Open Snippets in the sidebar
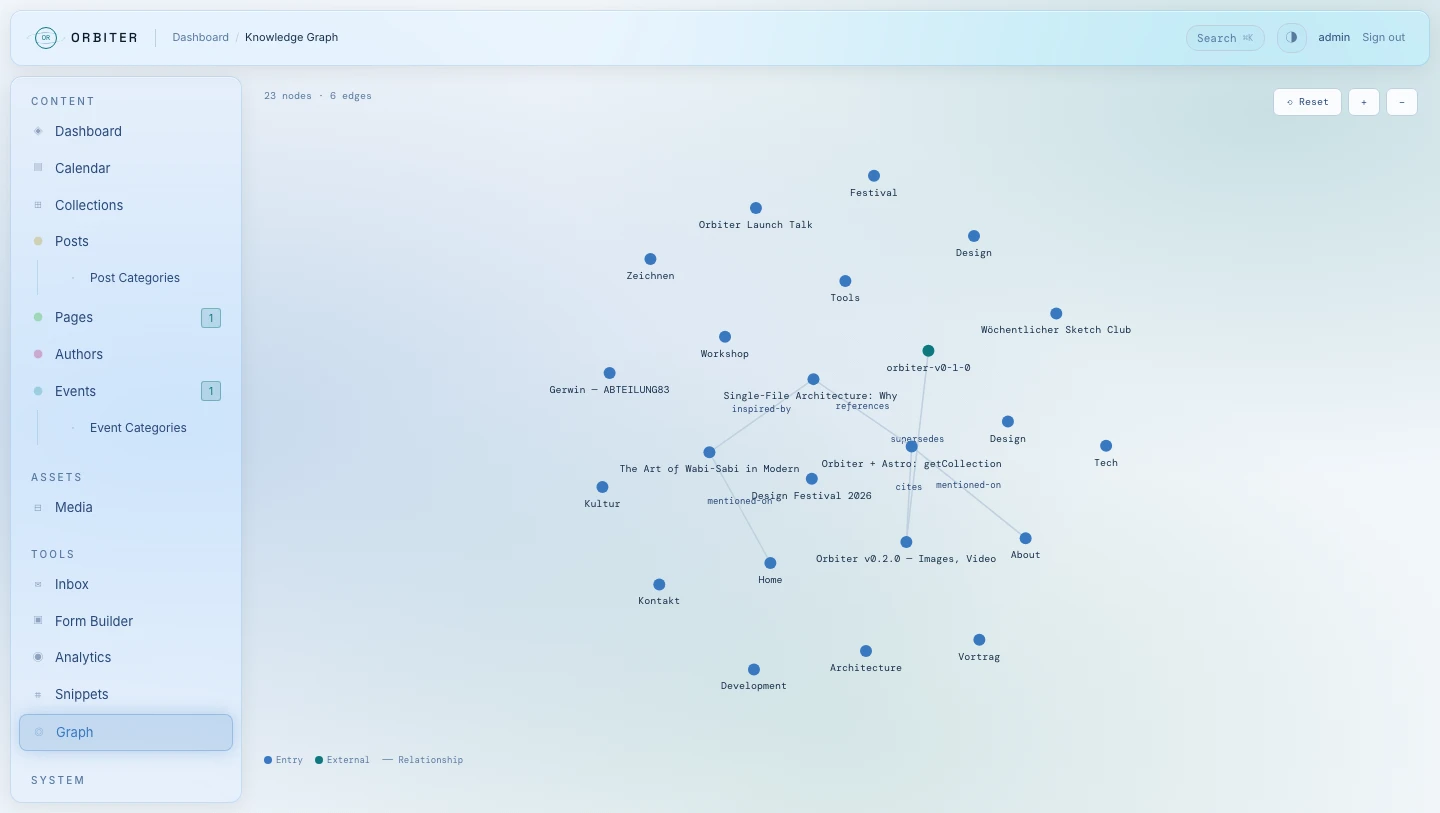Viewport: 1440px width, 813px height. click(x=126, y=694)
